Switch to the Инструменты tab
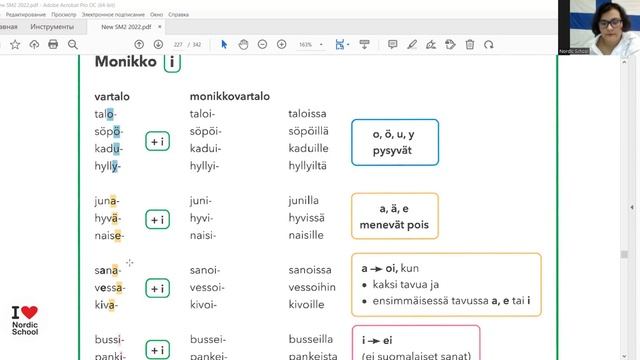The image size is (640, 360). pyautogui.click(x=52, y=27)
